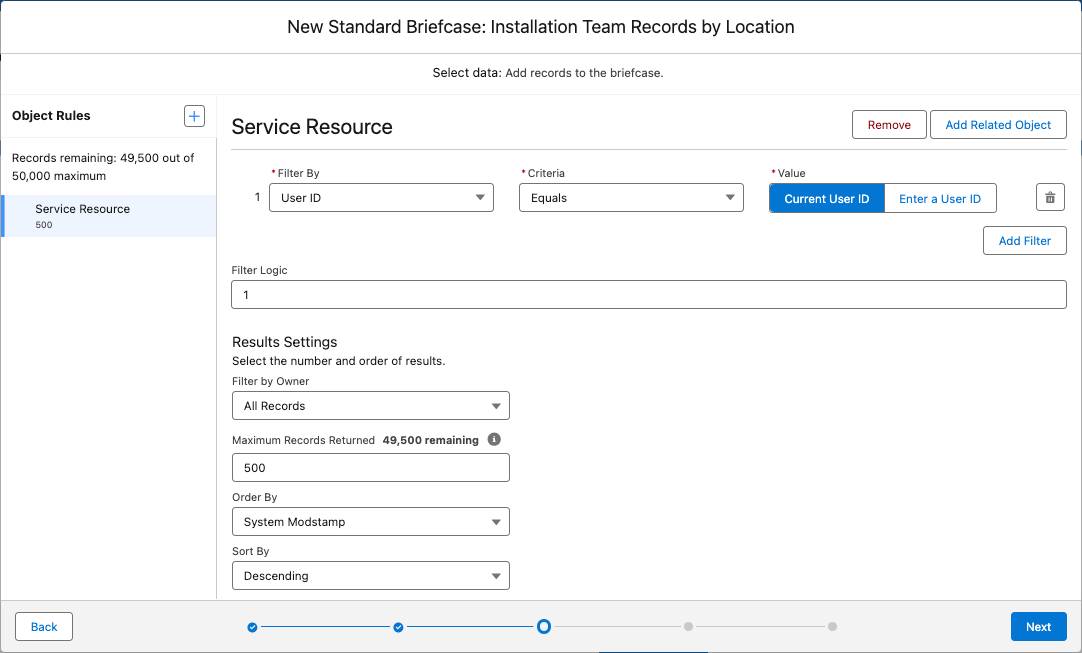Screen dimensions: 1082x653
Task: Open the Filter By dropdown showing User ID
Action: [382, 197]
